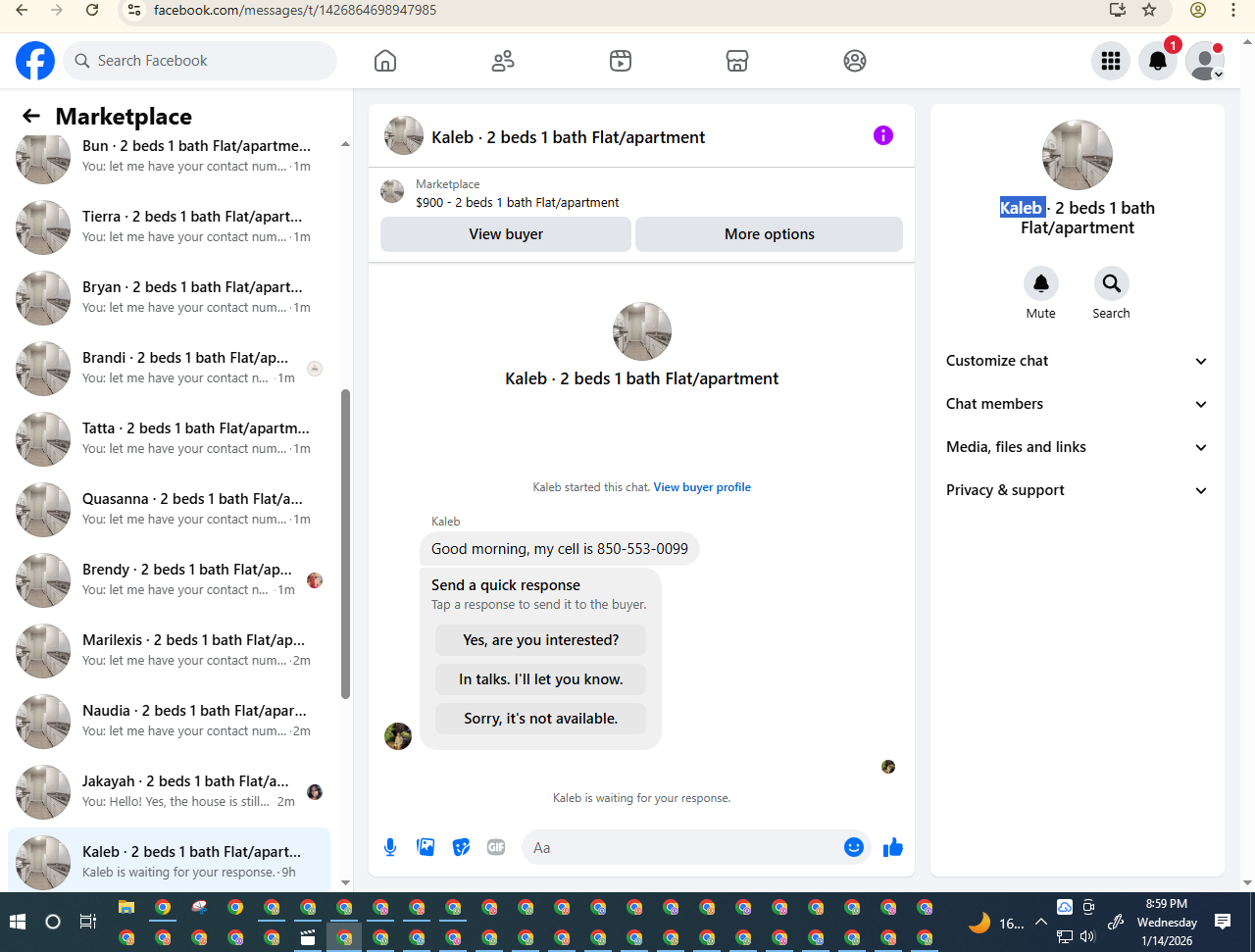Open the View buyer profile link

702,487
